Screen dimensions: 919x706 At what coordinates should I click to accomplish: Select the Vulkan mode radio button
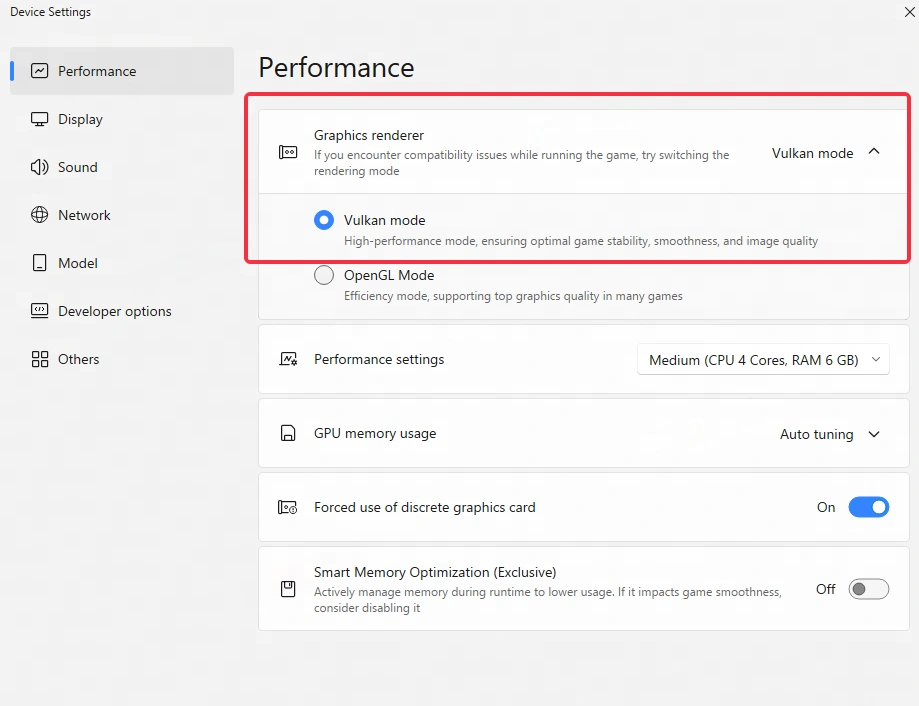[324, 220]
